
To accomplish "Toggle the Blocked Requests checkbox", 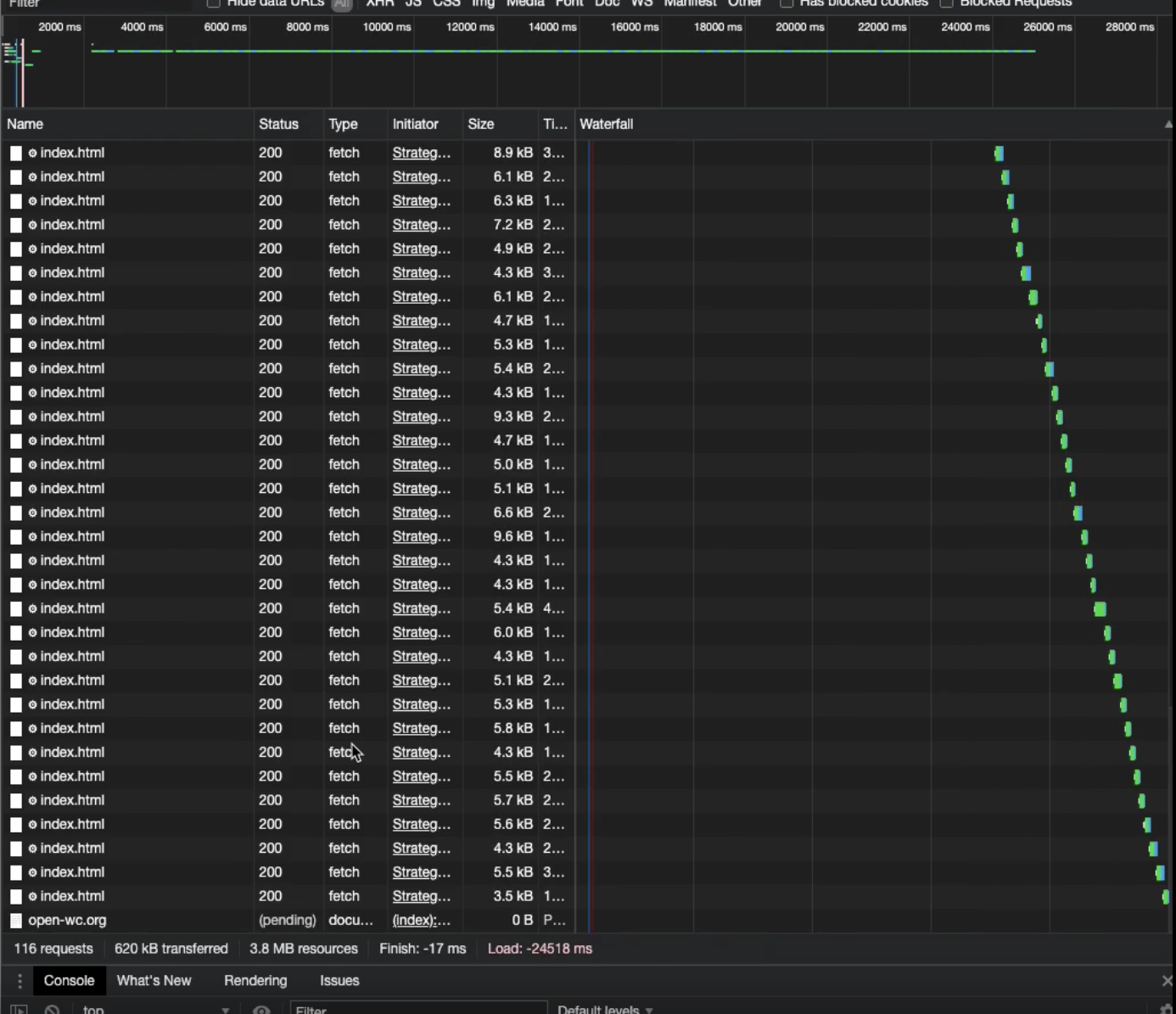I will click(946, 3).
